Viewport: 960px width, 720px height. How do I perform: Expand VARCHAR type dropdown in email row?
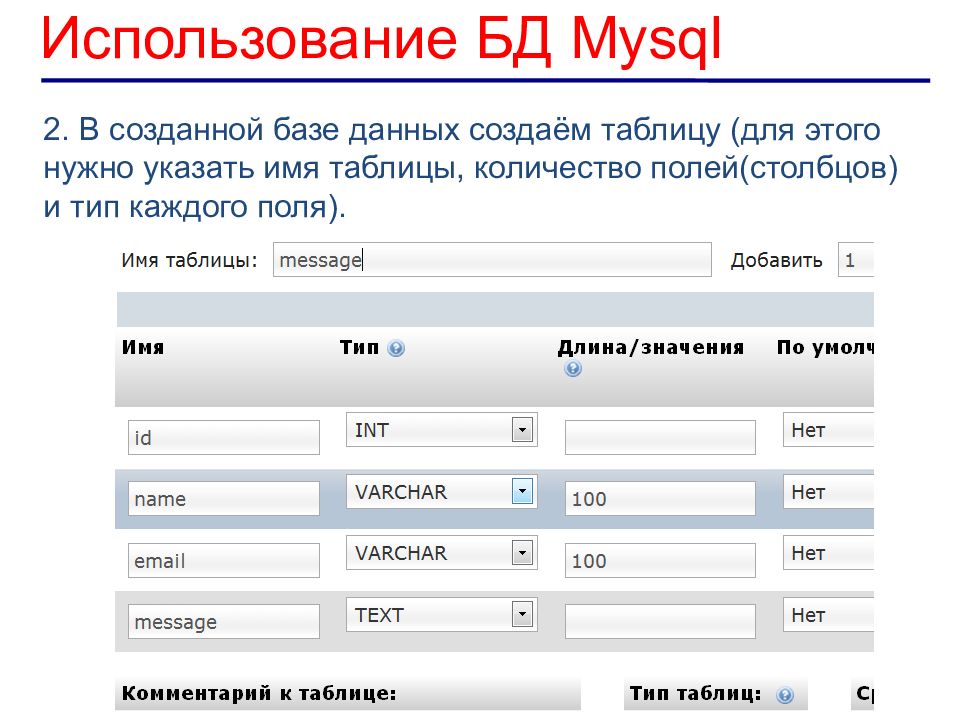coord(521,553)
